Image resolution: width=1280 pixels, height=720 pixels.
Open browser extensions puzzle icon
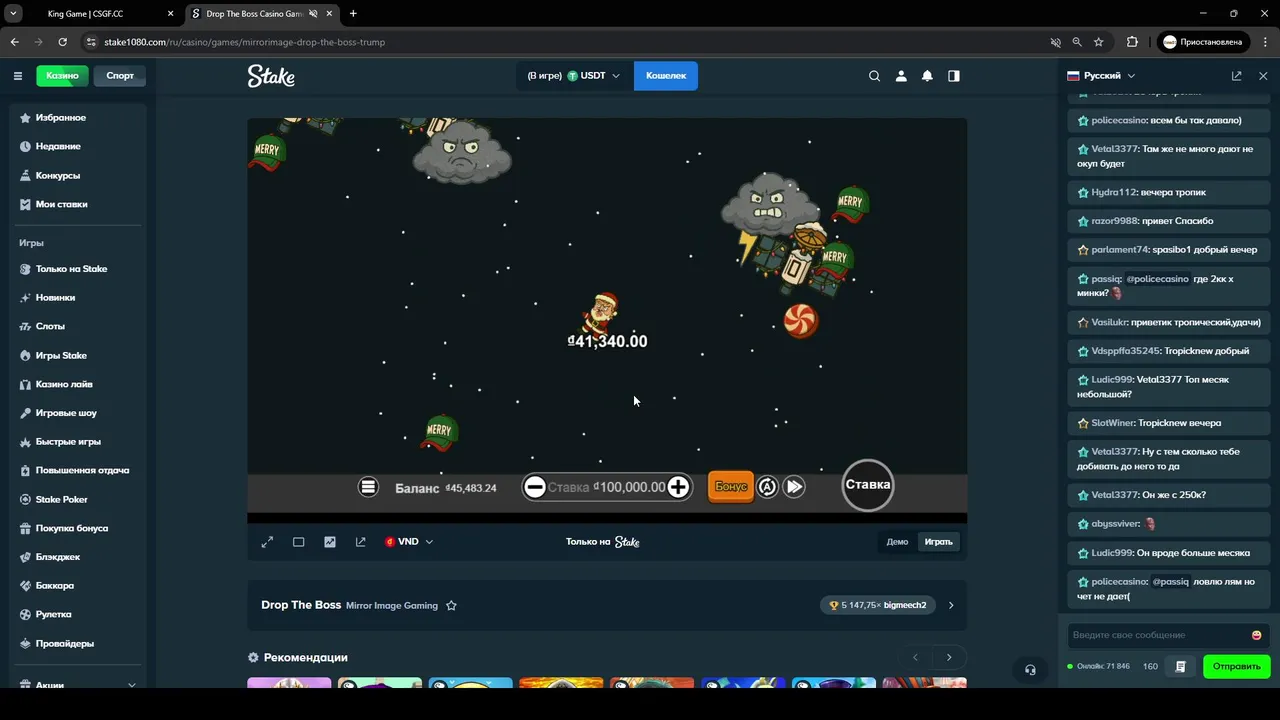[1132, 42]
